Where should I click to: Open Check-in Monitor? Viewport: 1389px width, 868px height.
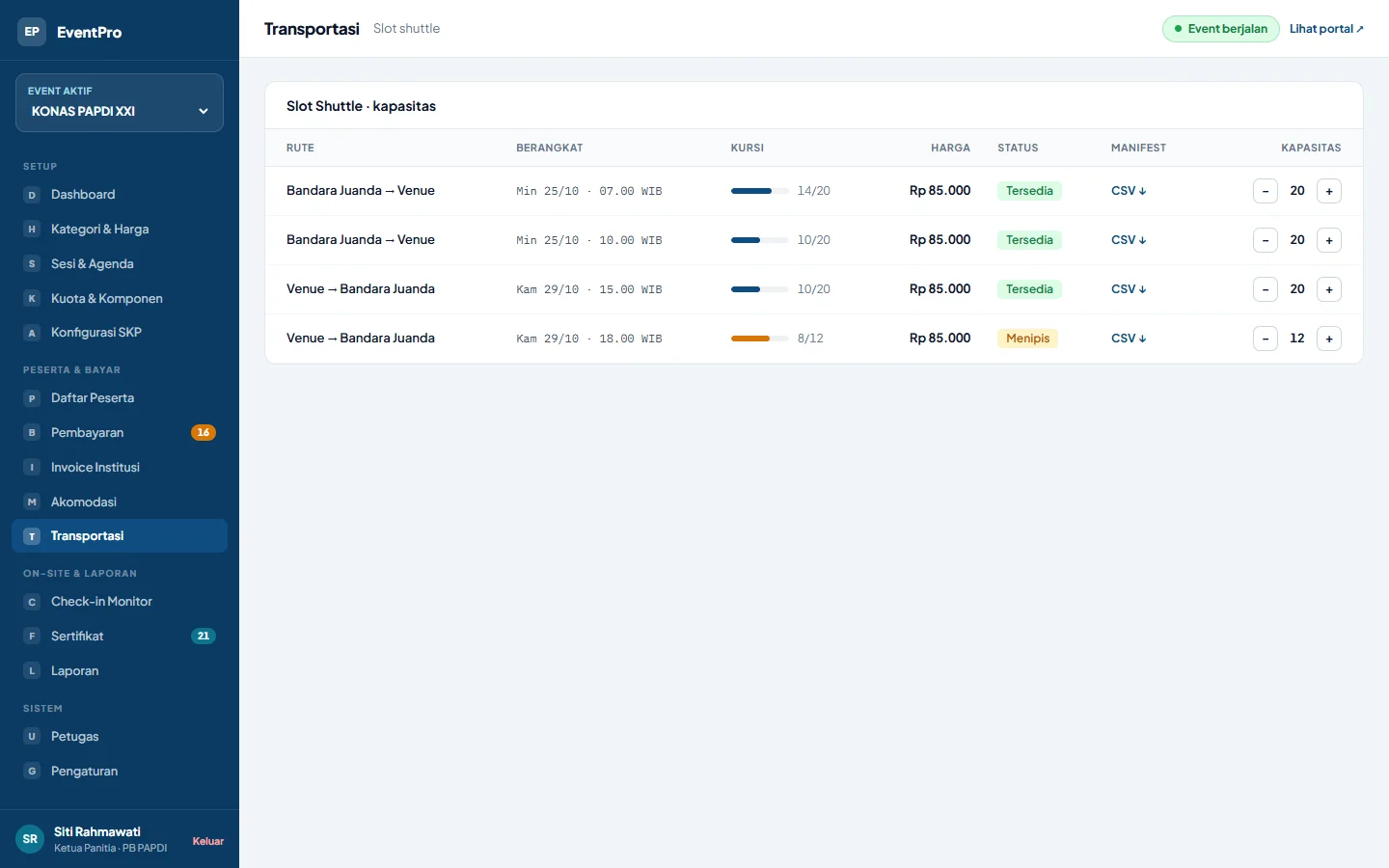tap(120, 602)
